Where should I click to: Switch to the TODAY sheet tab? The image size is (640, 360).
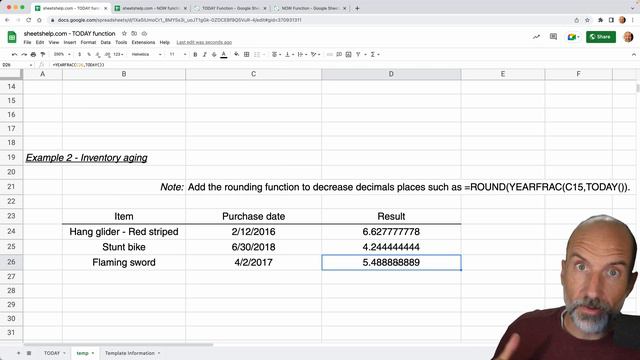click(55, 353)
